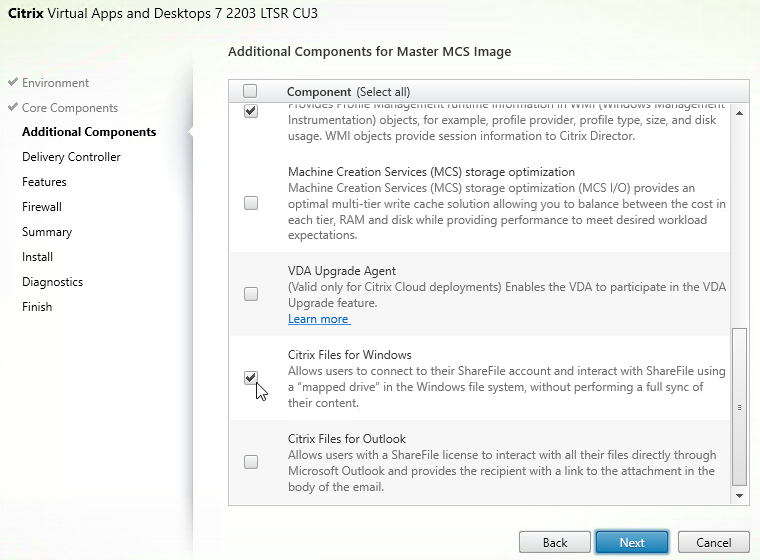The image size is (760, 560).
Task: Click the Environment step checkmark icon
Action: tap(13, 82)
